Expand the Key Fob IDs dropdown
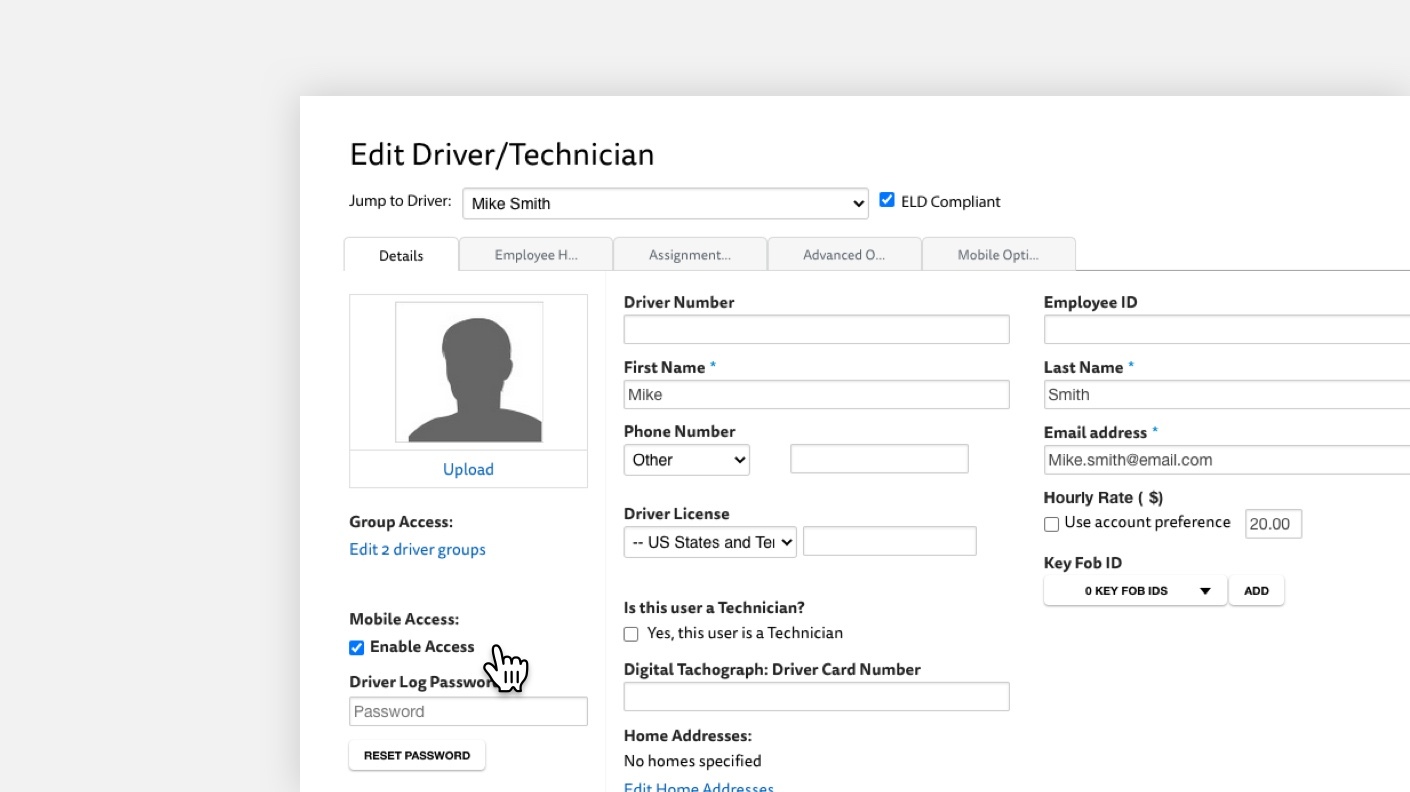1410x792 pixels. (x=1134, y=590)
